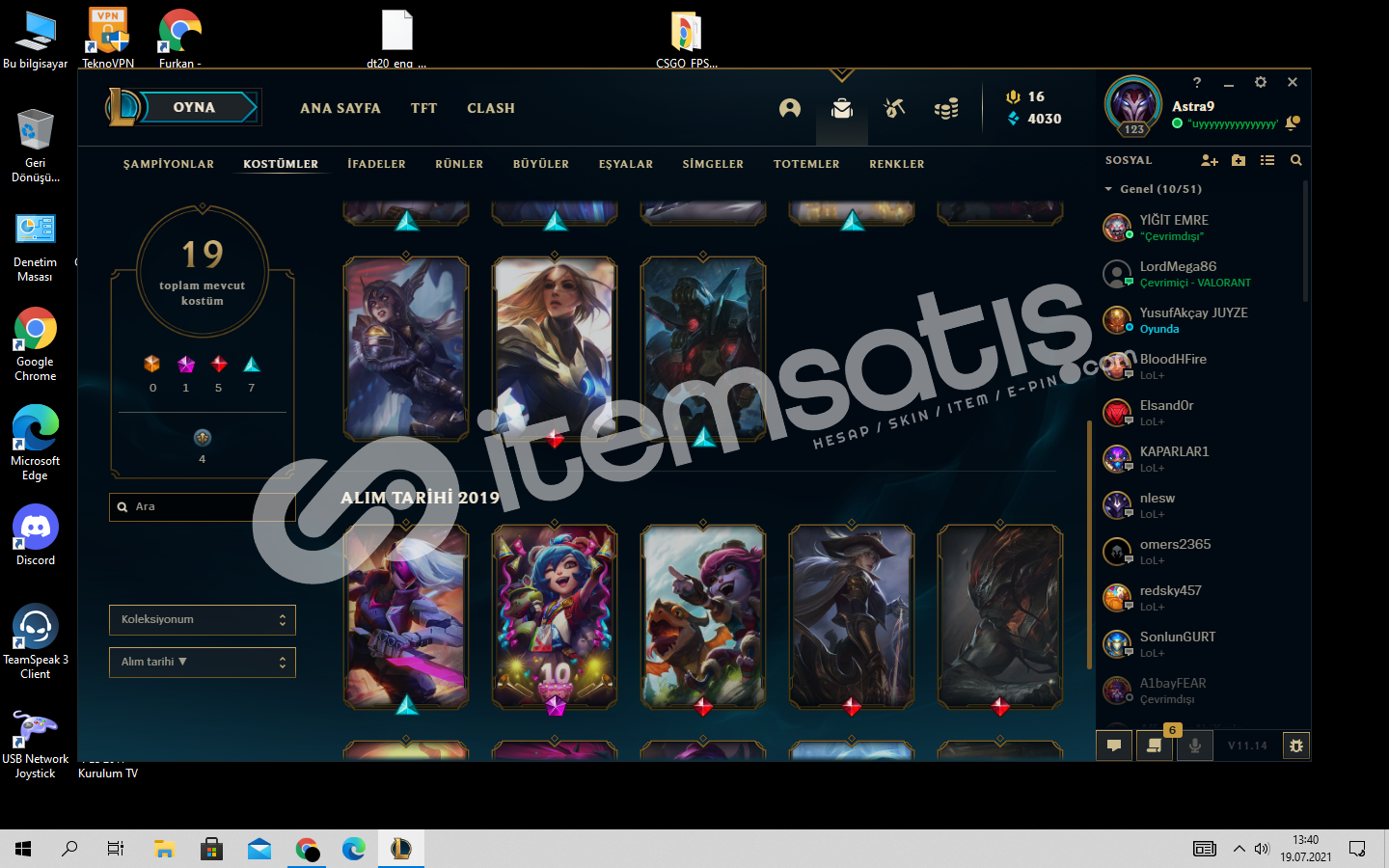The image size is (1389, 868).
Task: Switch to EŞYALAR tab
Action: tap(626, 164)
